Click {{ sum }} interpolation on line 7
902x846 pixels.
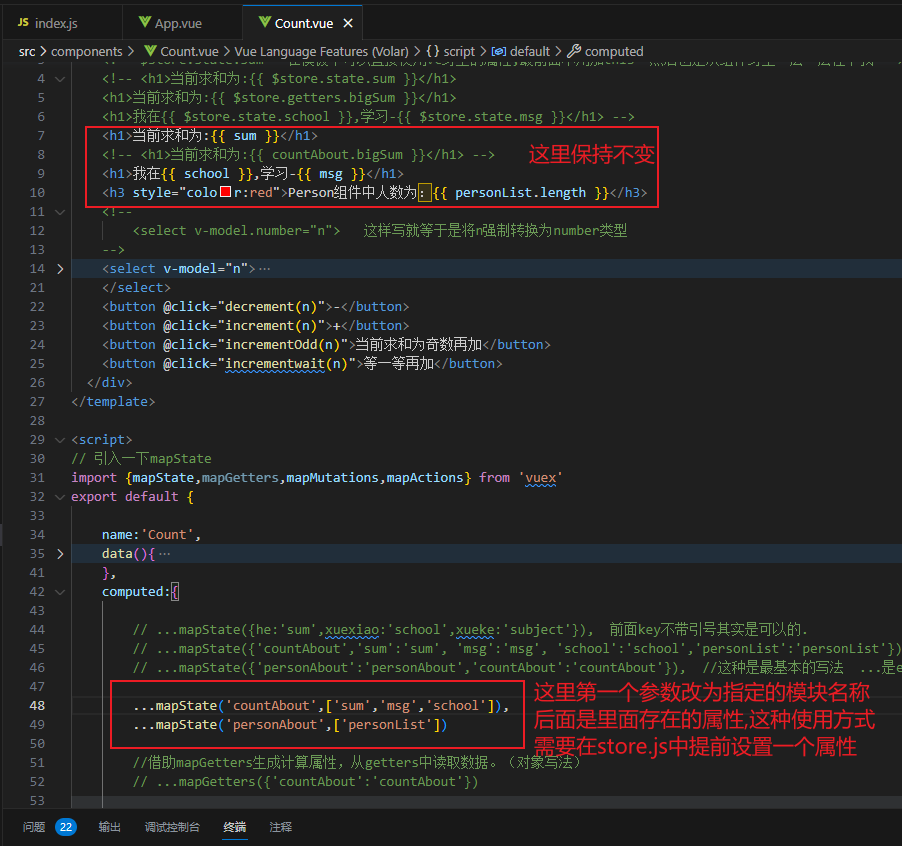(244, 136)
